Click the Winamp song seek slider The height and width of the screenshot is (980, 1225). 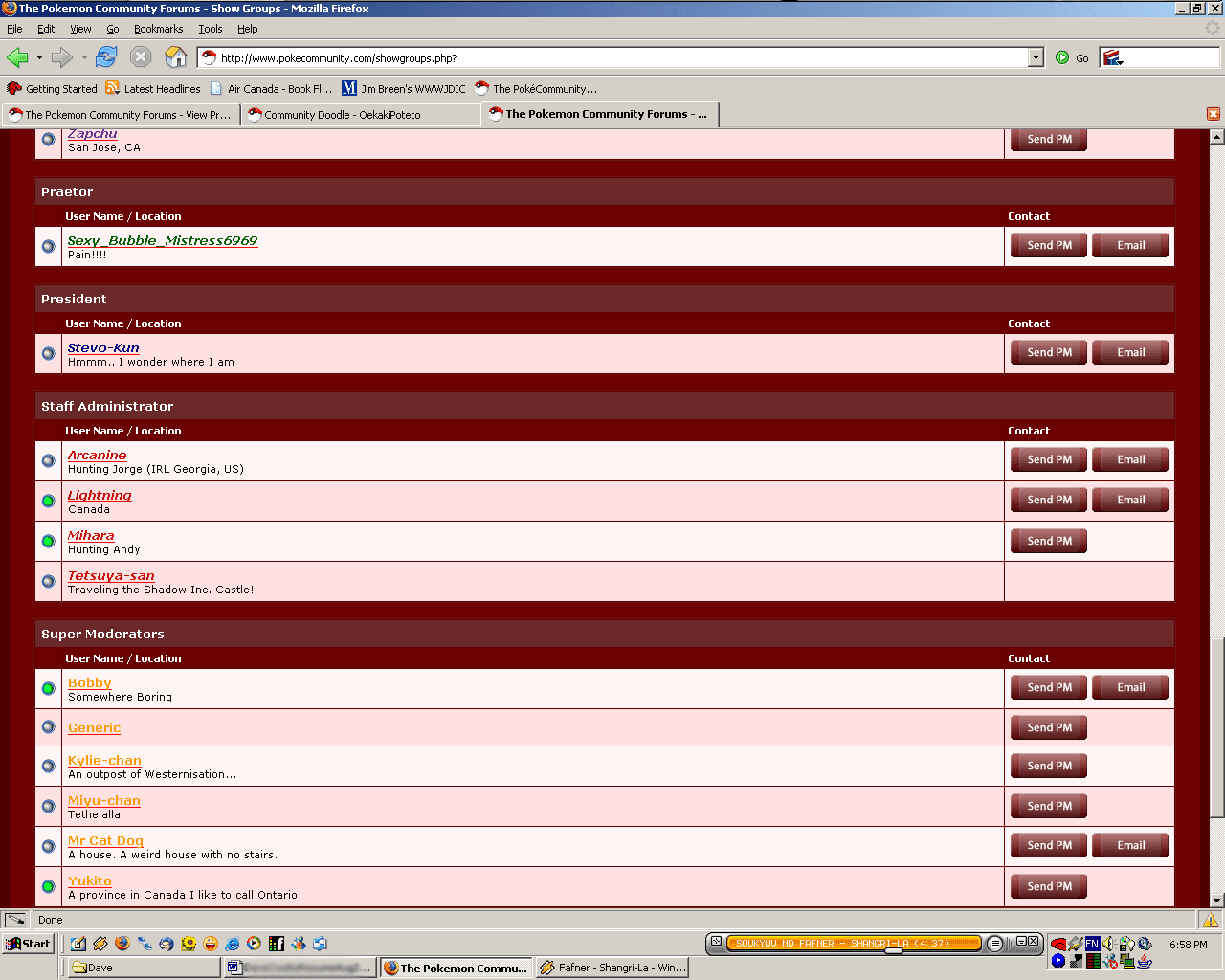[894, 950]
